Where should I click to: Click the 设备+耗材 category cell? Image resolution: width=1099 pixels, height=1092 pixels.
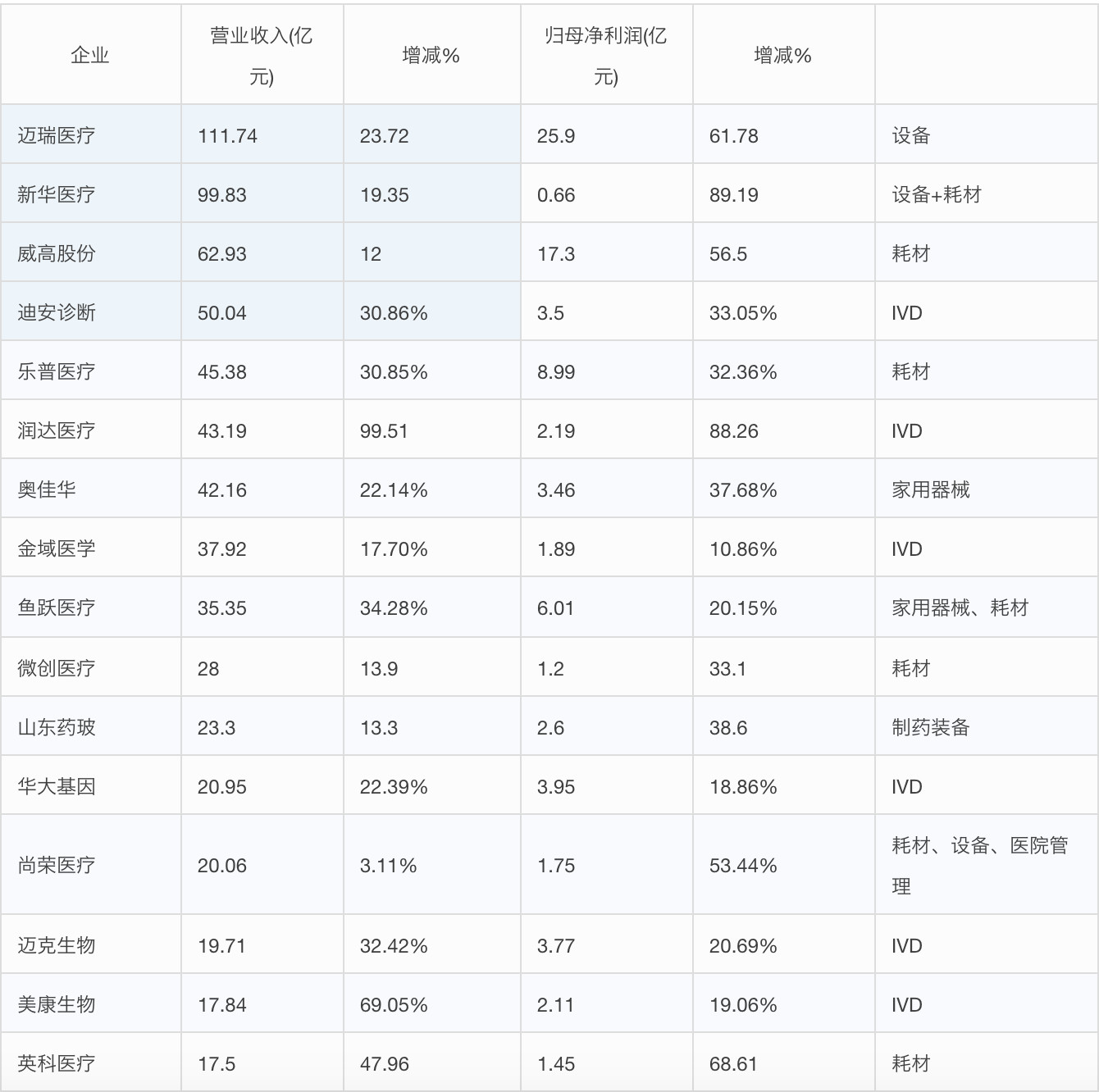tap(987, 193)
